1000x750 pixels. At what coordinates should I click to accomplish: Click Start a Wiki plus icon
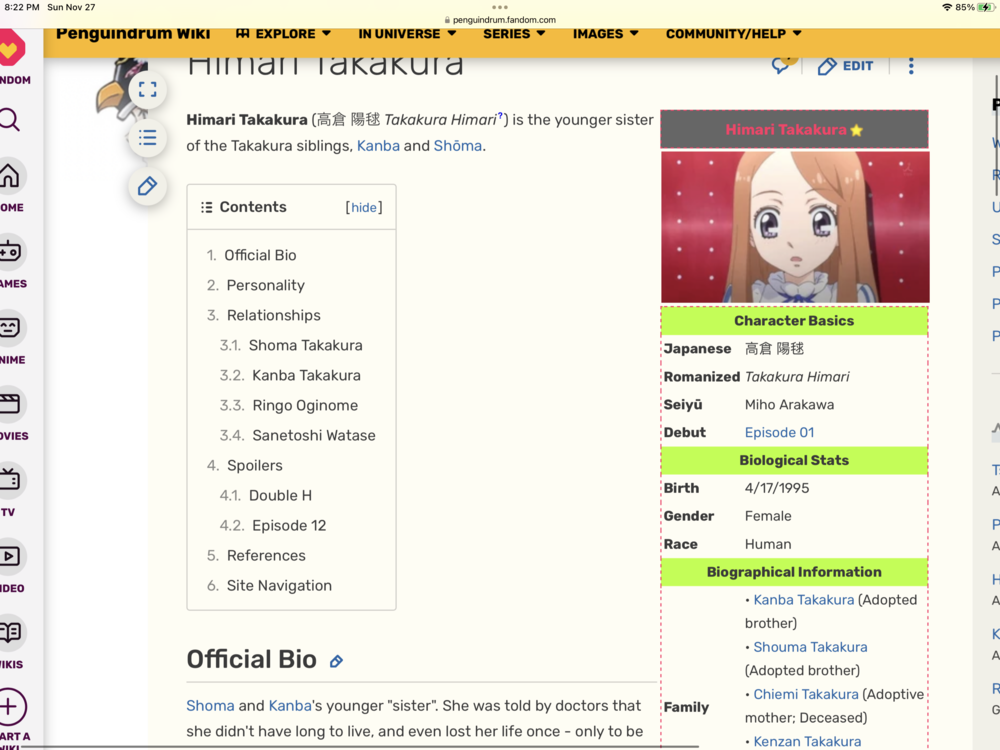pyautogui.click(x=10, y=707)
